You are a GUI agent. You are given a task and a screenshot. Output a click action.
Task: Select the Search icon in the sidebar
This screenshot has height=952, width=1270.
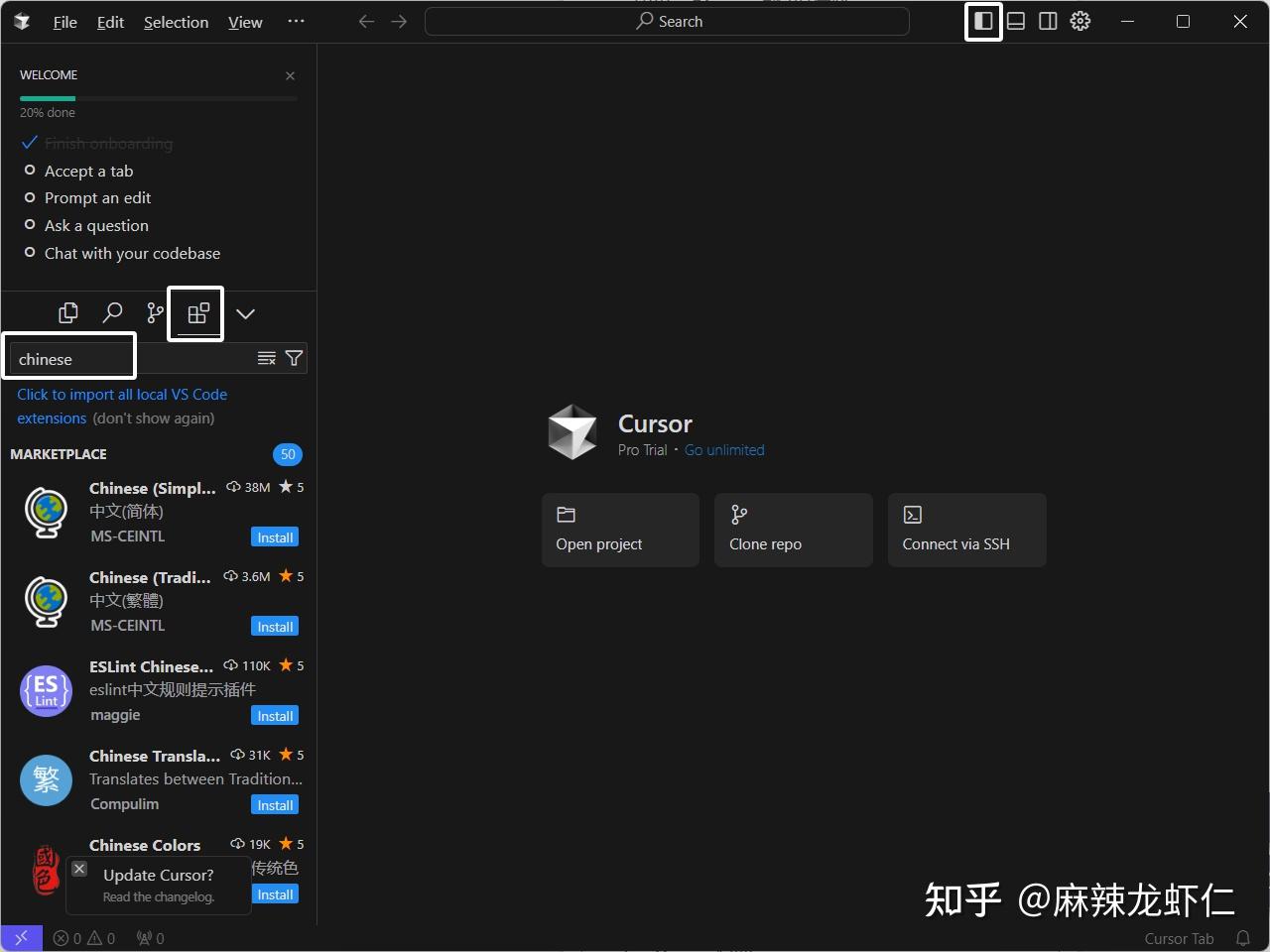pyautogui.click(x=111, y=312)
